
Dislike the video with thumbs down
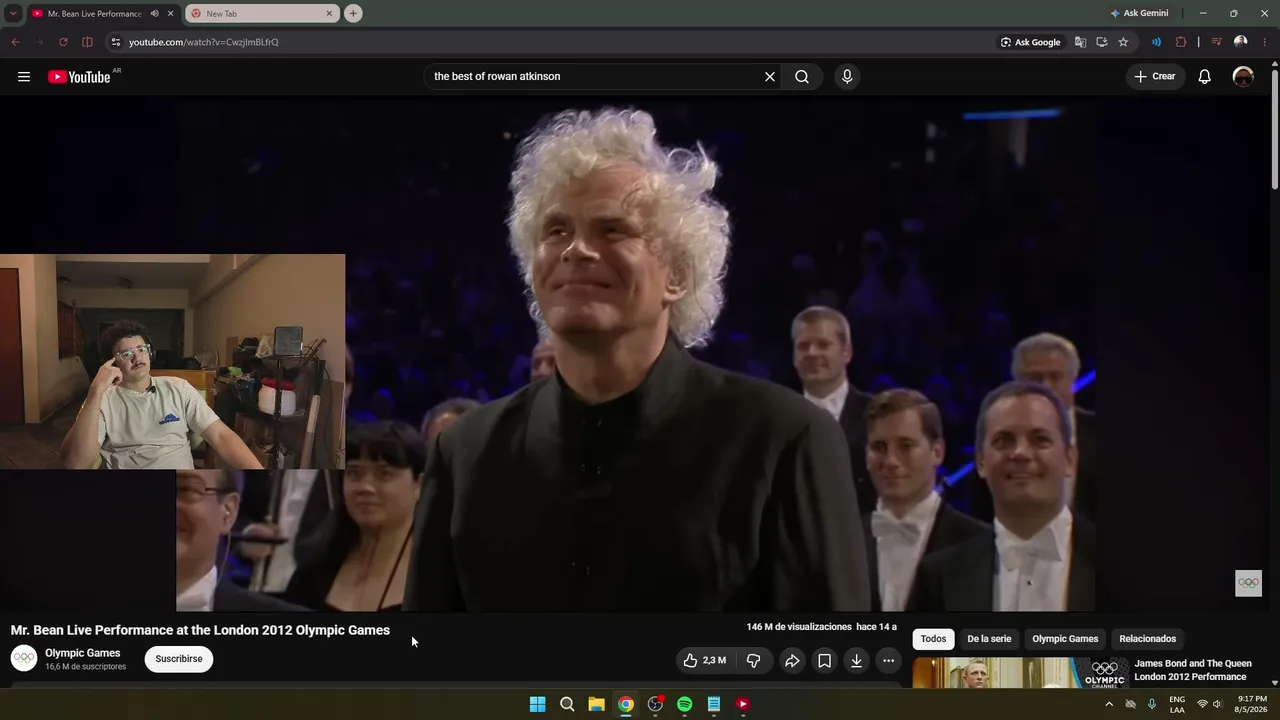pyautogui.click(x=754, y=661)
